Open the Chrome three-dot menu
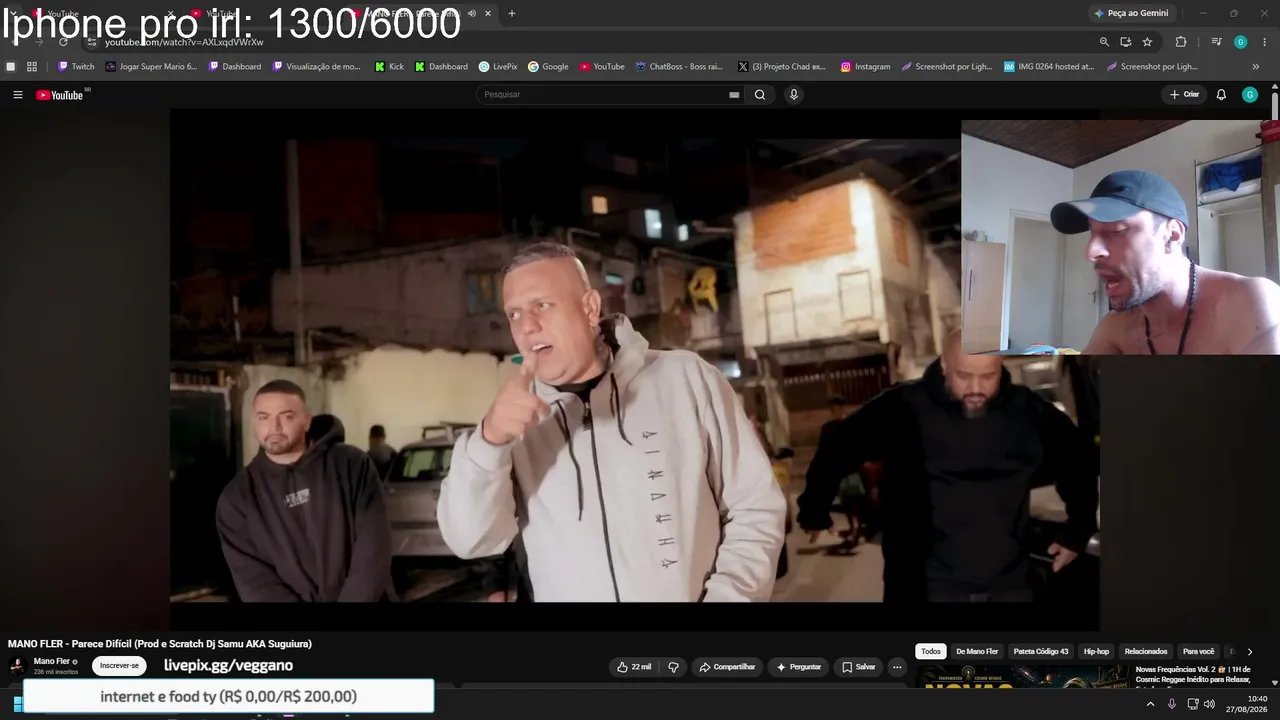 1265,42
